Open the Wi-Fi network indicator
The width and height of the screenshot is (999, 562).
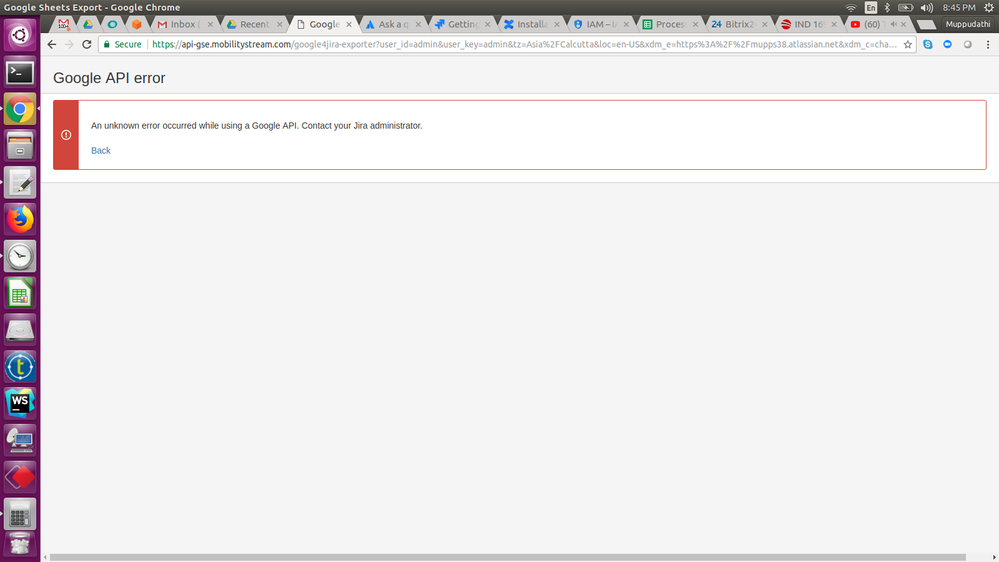(x=851, y=8)
